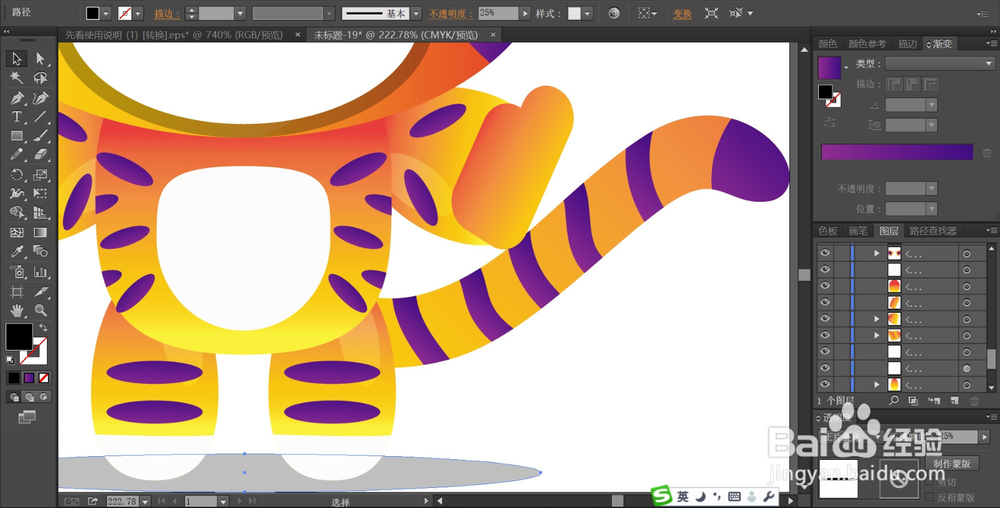Click the 变换 transform link

point(682,13)
